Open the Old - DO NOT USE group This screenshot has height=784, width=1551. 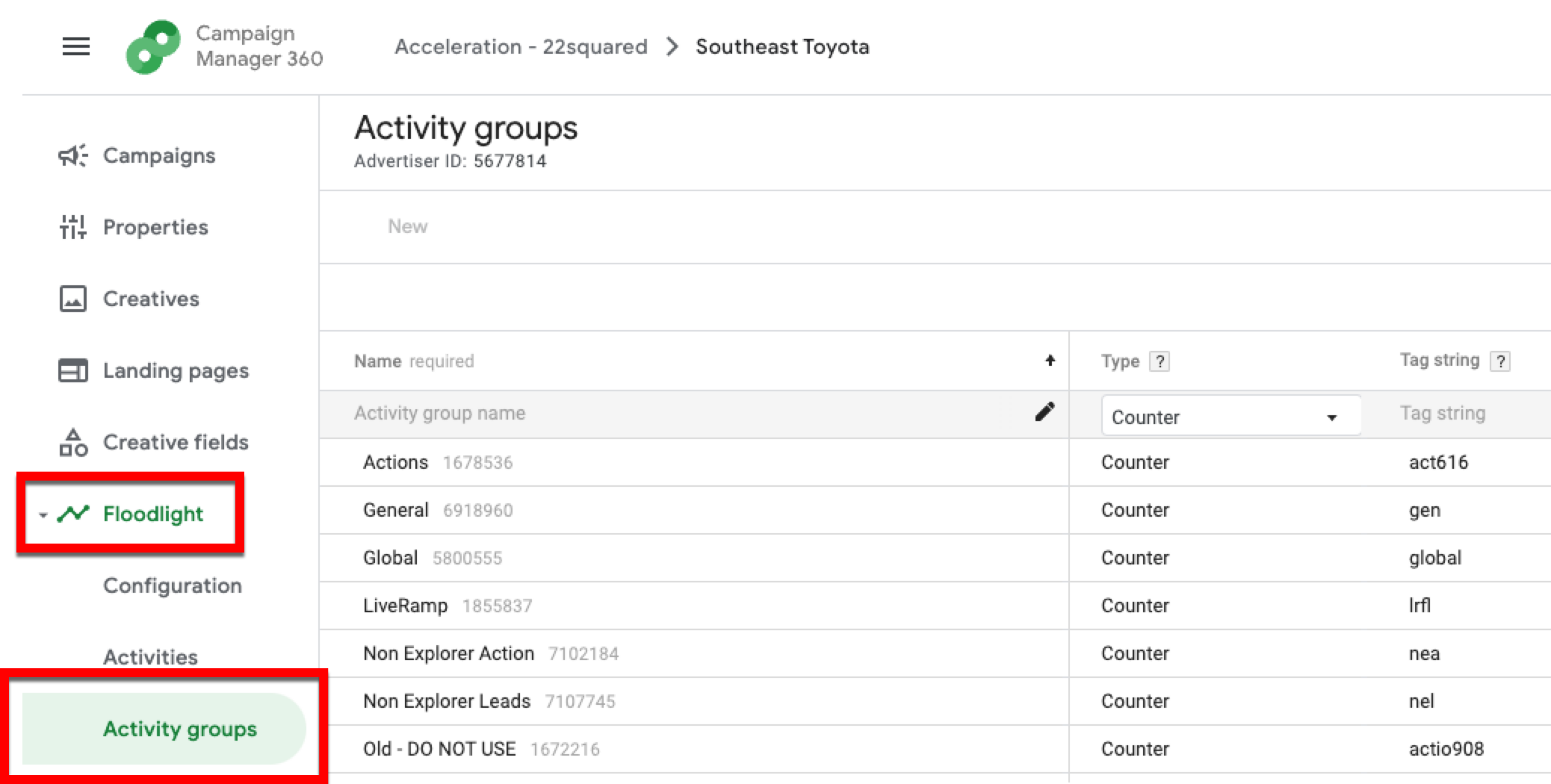point(439,749)
